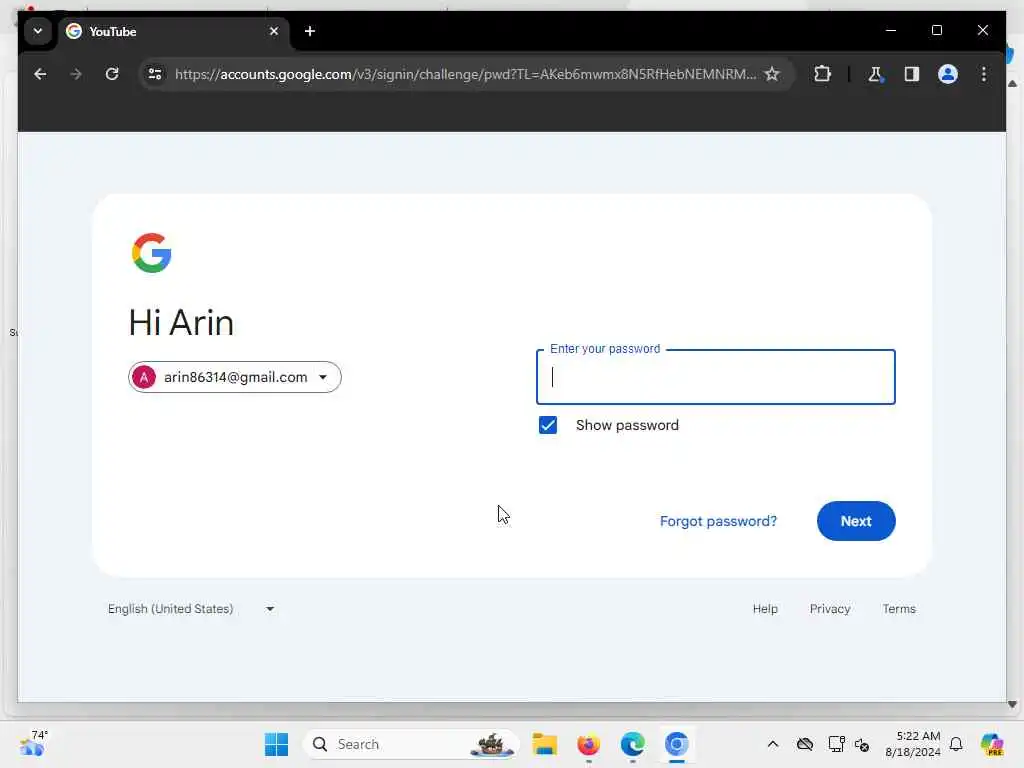Open Chrome three-dot menu
The width and height of the screenshot is (1024, 768).
(984, 74)
